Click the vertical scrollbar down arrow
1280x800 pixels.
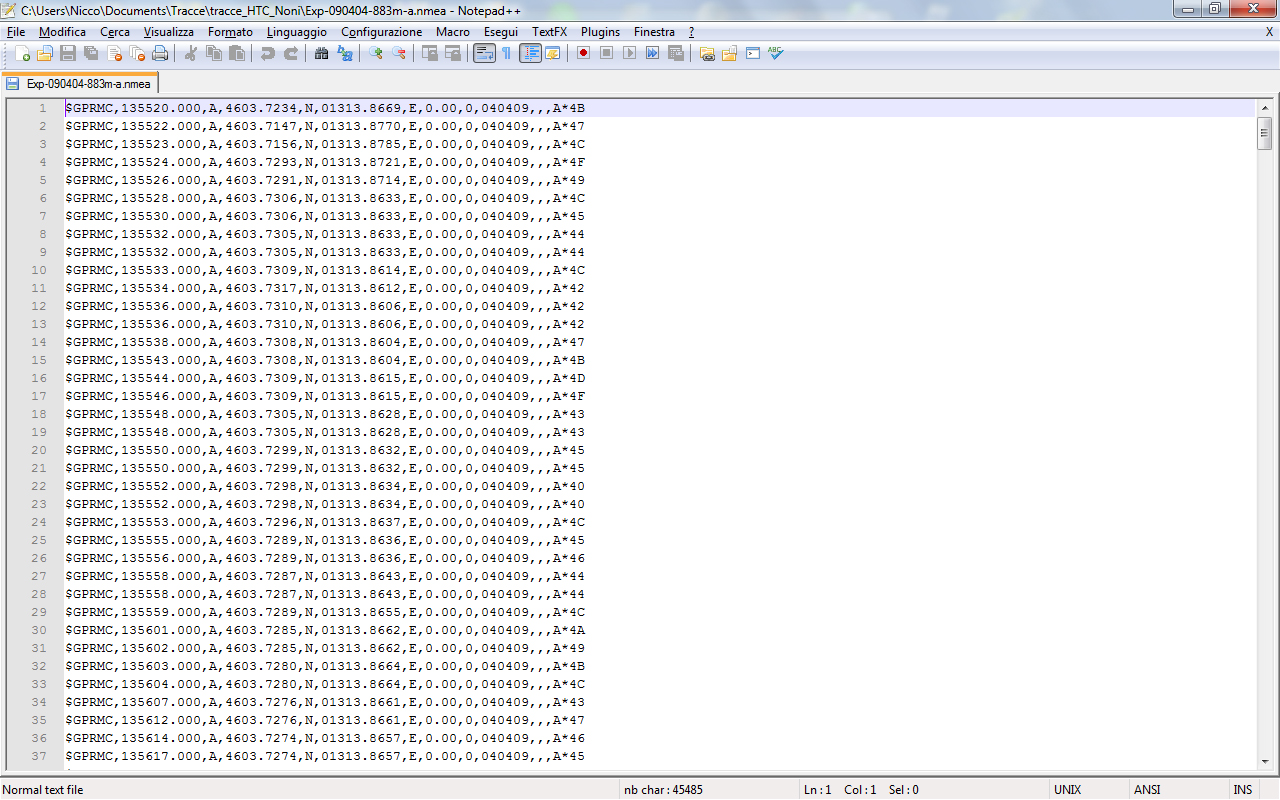point(1264,762)
